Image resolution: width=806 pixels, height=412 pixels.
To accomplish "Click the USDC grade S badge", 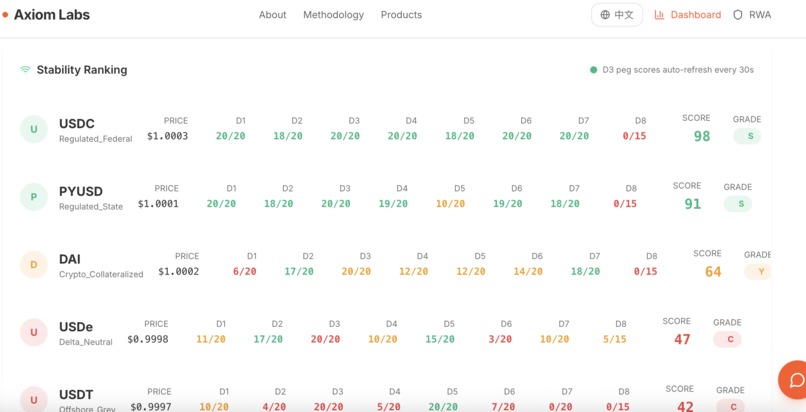I will 747,136.
